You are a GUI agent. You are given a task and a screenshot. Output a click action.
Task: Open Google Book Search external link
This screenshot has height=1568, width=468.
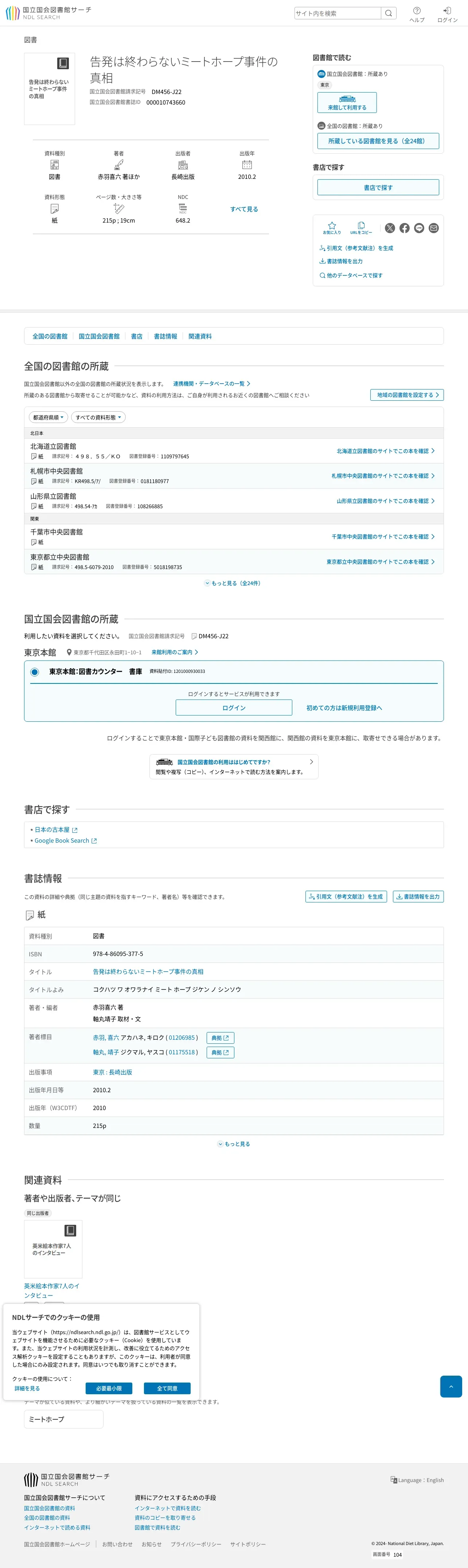(66, 840)
